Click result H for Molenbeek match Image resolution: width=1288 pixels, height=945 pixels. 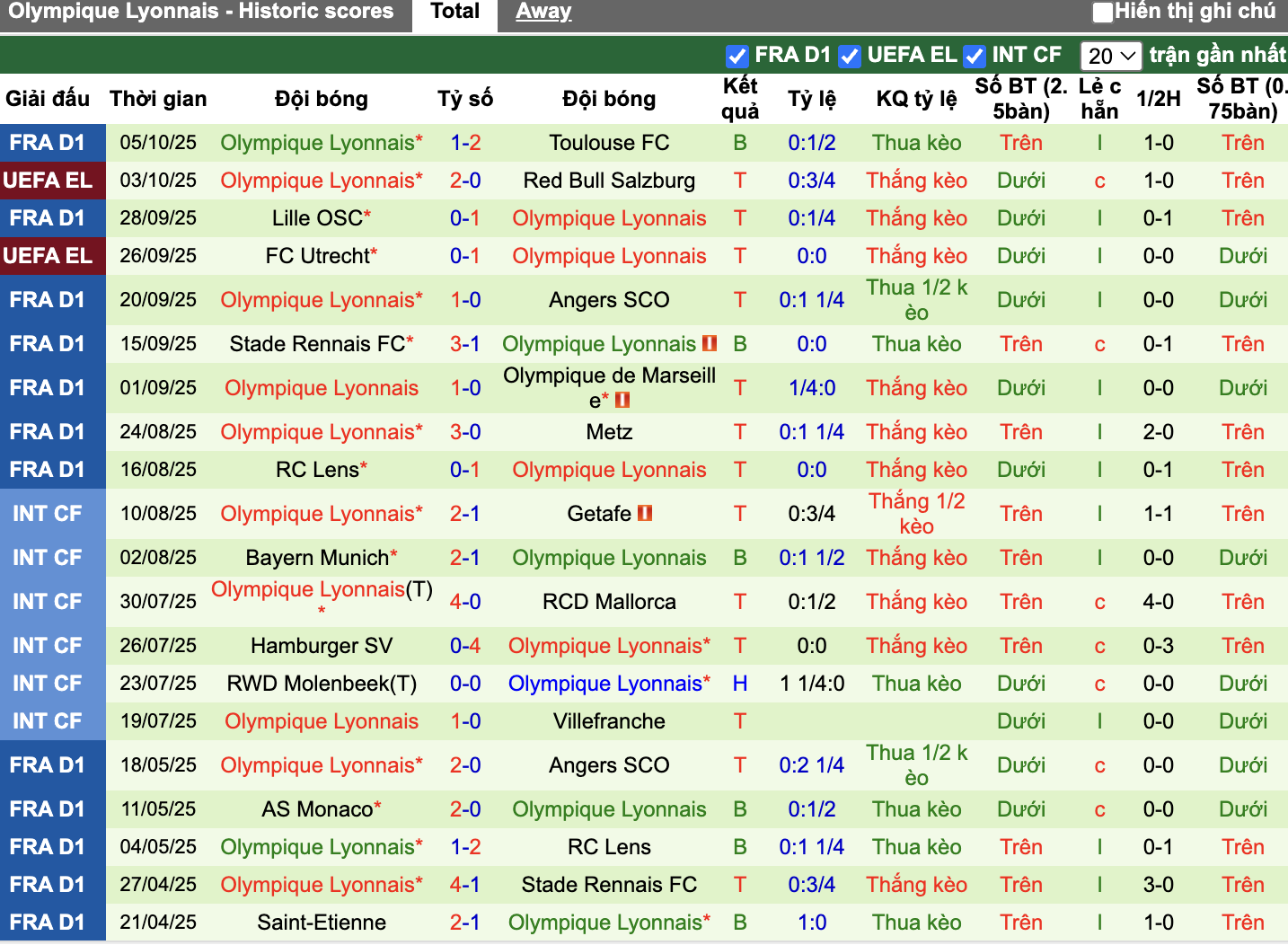click(x=740, y=684)
